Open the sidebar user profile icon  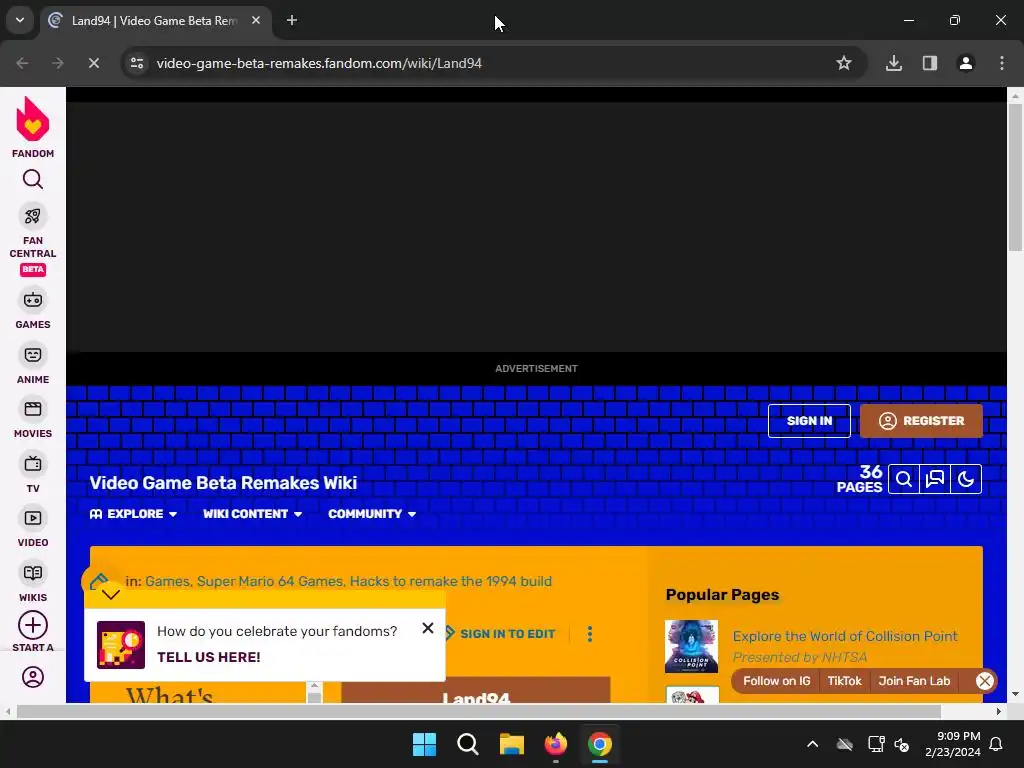(33, 677)
